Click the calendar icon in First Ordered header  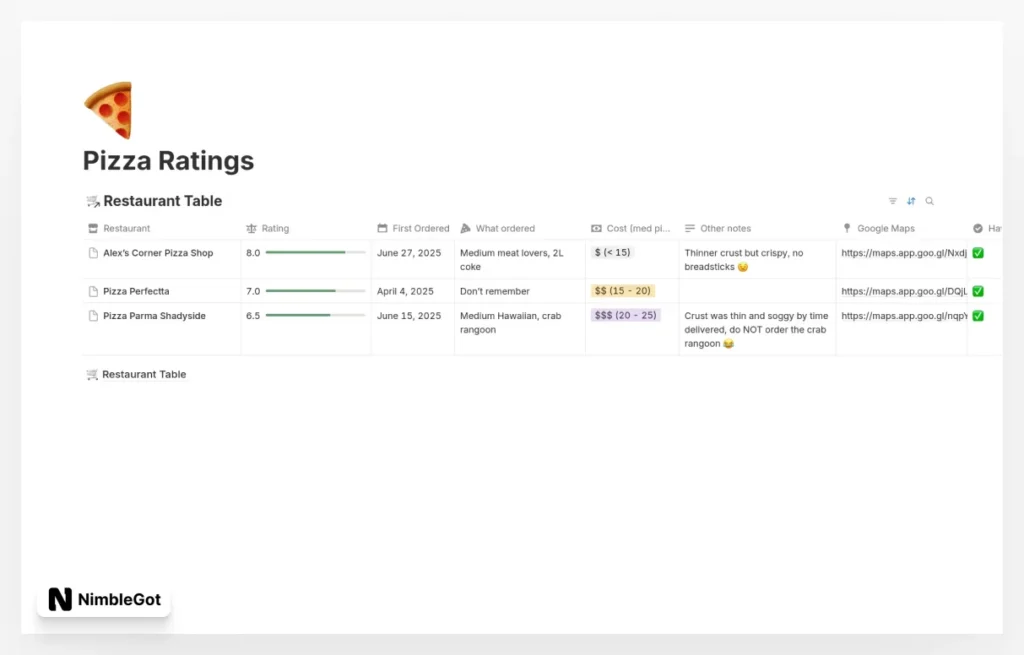379,228
